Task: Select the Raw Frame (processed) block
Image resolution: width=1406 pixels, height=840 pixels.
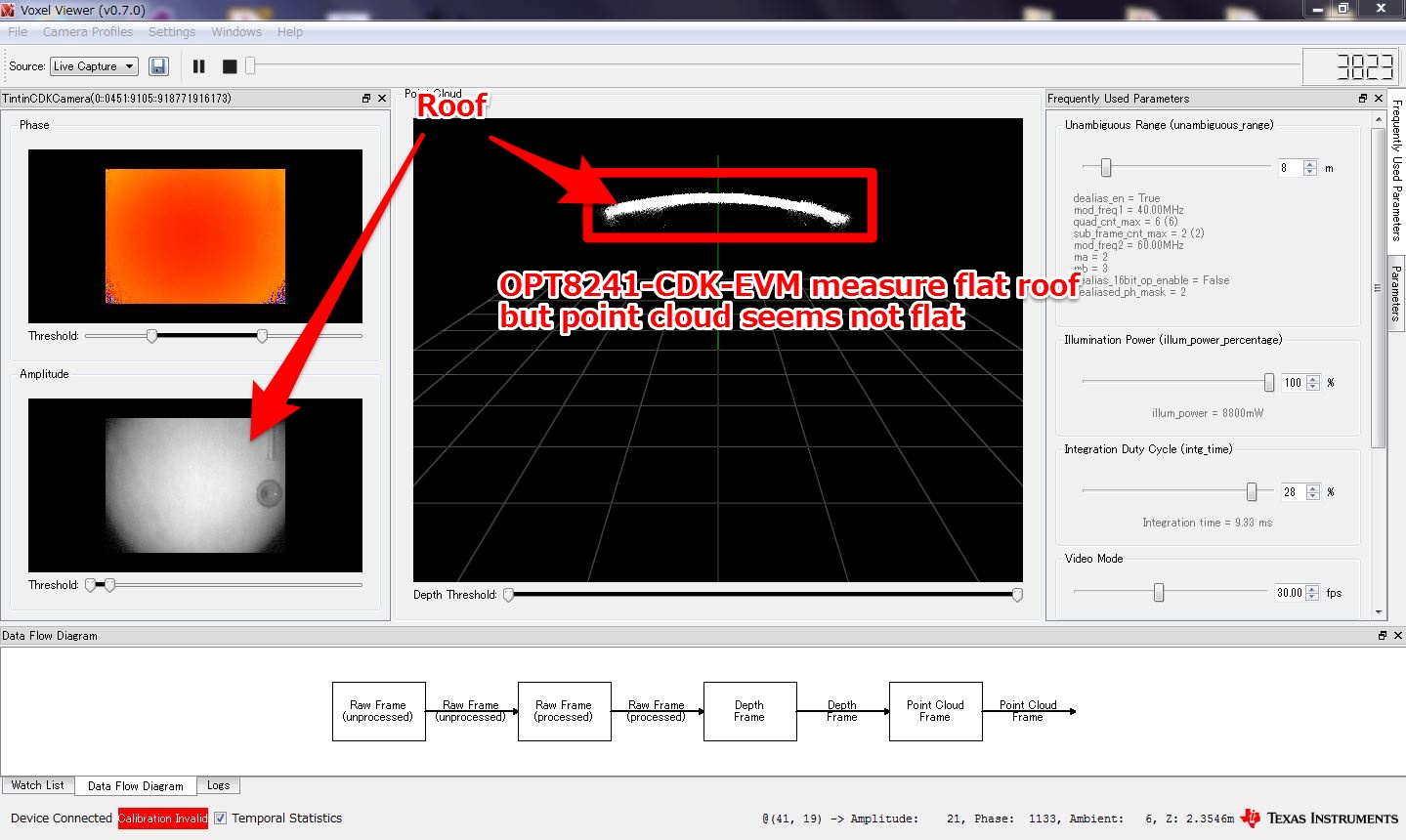Action: [x=564, y=711]
